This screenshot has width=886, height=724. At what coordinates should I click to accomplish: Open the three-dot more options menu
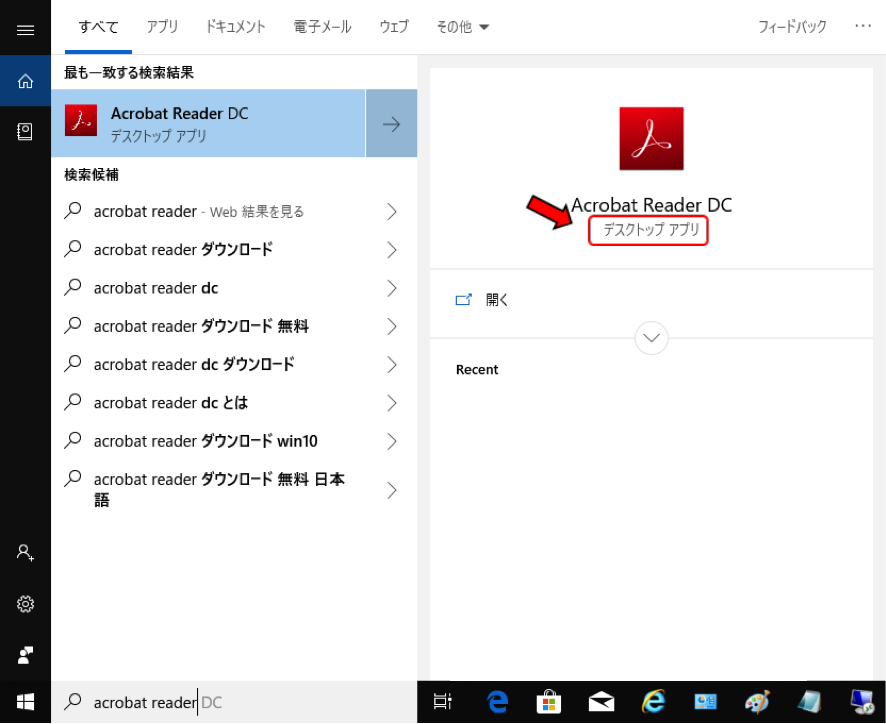(x=863, y=26)
